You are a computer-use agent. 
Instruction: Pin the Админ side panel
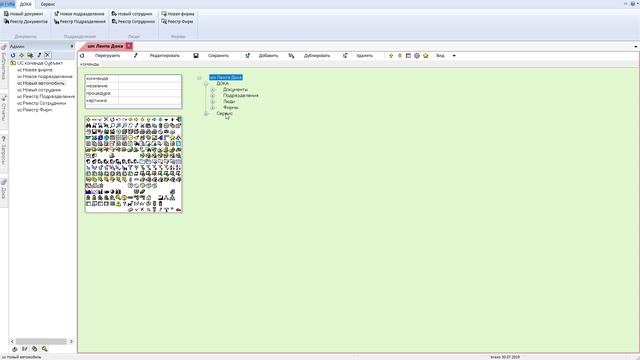72,46
